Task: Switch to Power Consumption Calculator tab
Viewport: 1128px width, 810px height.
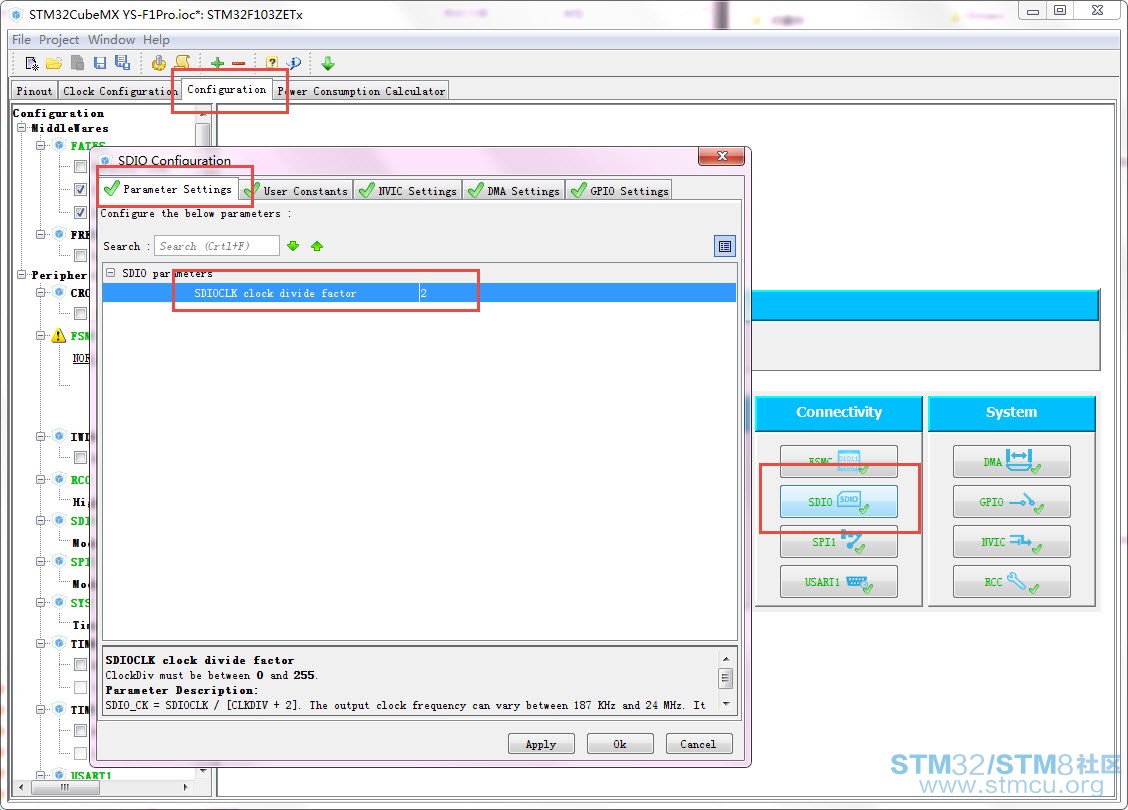Action: (x=361, y=91)
